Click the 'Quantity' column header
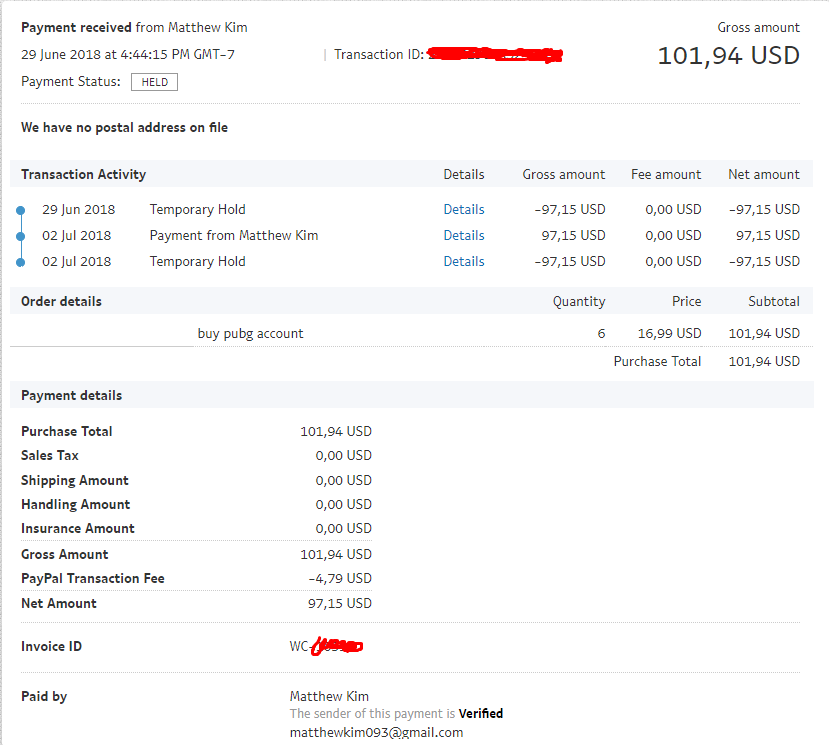 pos(579,301)
